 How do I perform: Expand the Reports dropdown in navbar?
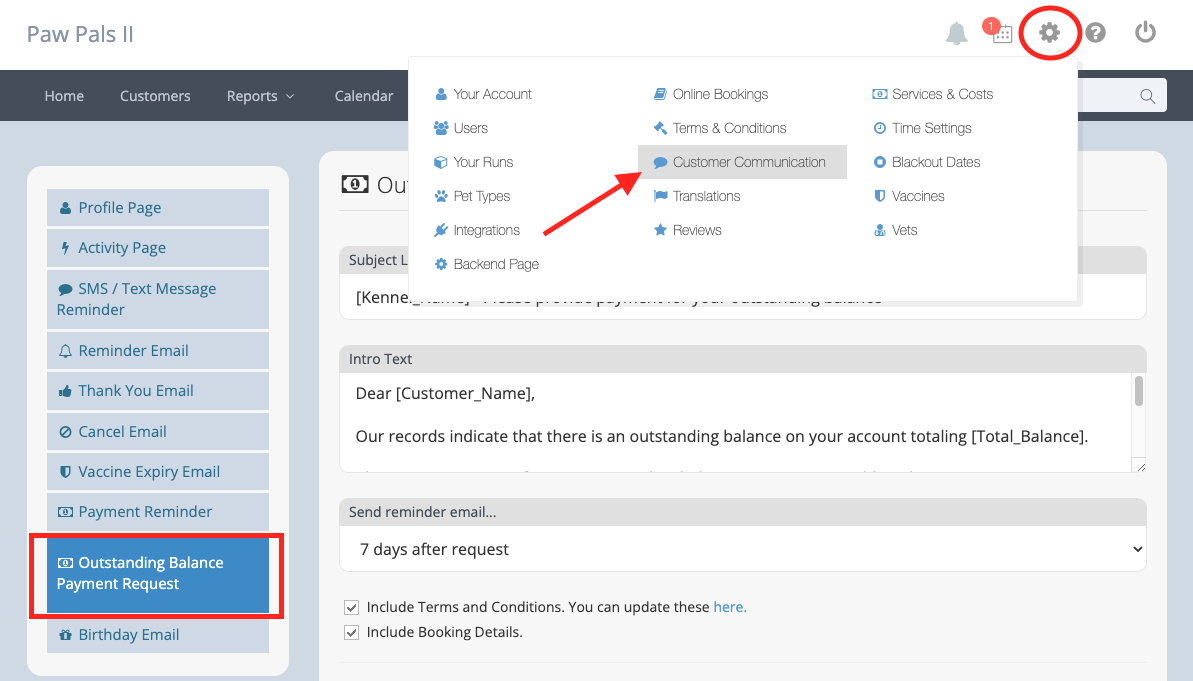coord(260,96)
